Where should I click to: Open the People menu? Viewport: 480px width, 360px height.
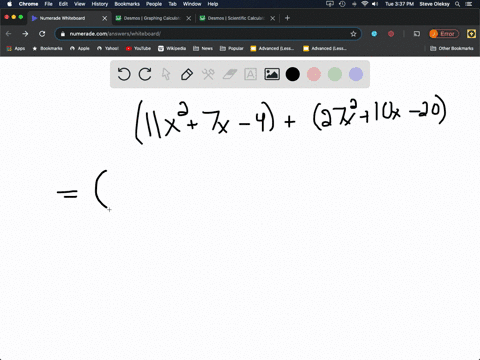pyautogui.click(x=154, y=4)
